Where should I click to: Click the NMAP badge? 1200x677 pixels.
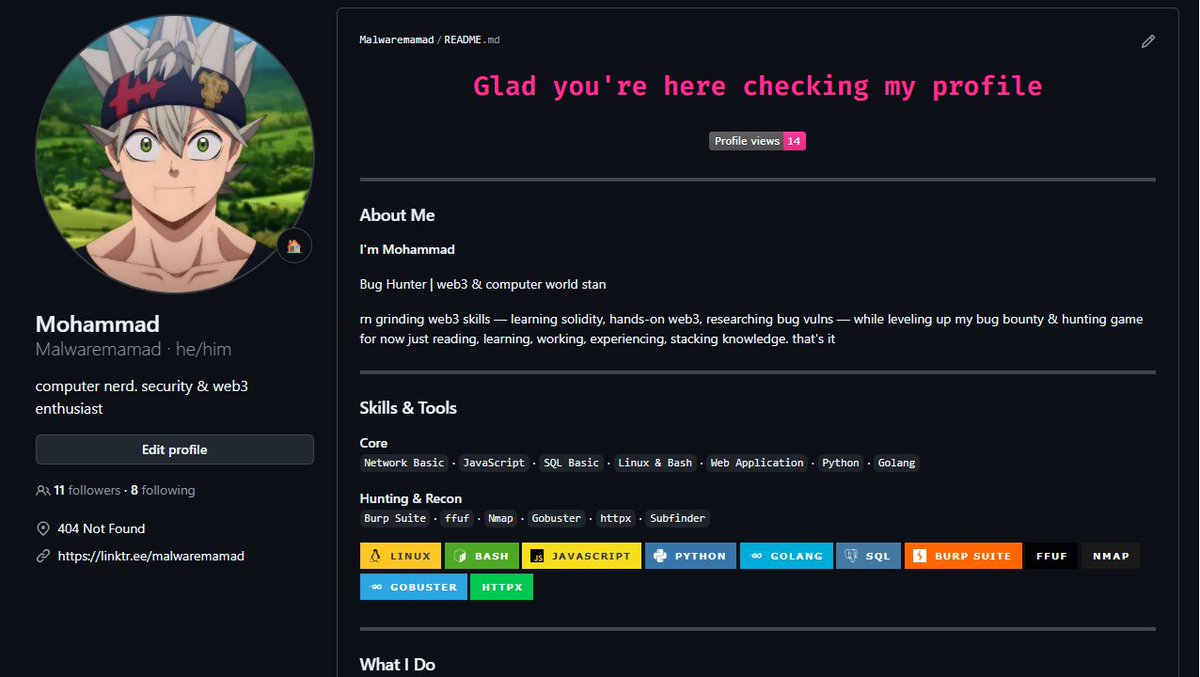(x=1111, y=556)
